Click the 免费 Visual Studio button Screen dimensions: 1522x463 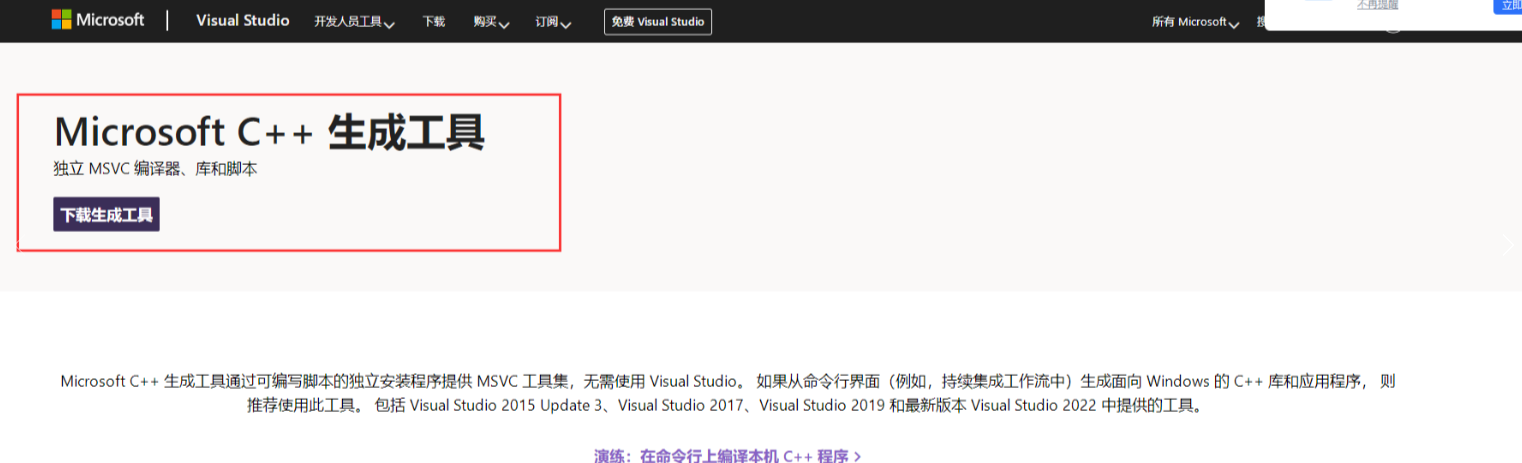(658, 21)
